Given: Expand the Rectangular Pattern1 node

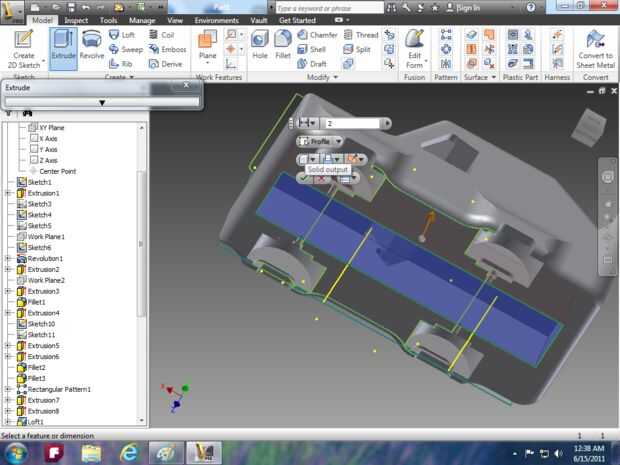Looking at the screenshot, I should pos(8,389).
